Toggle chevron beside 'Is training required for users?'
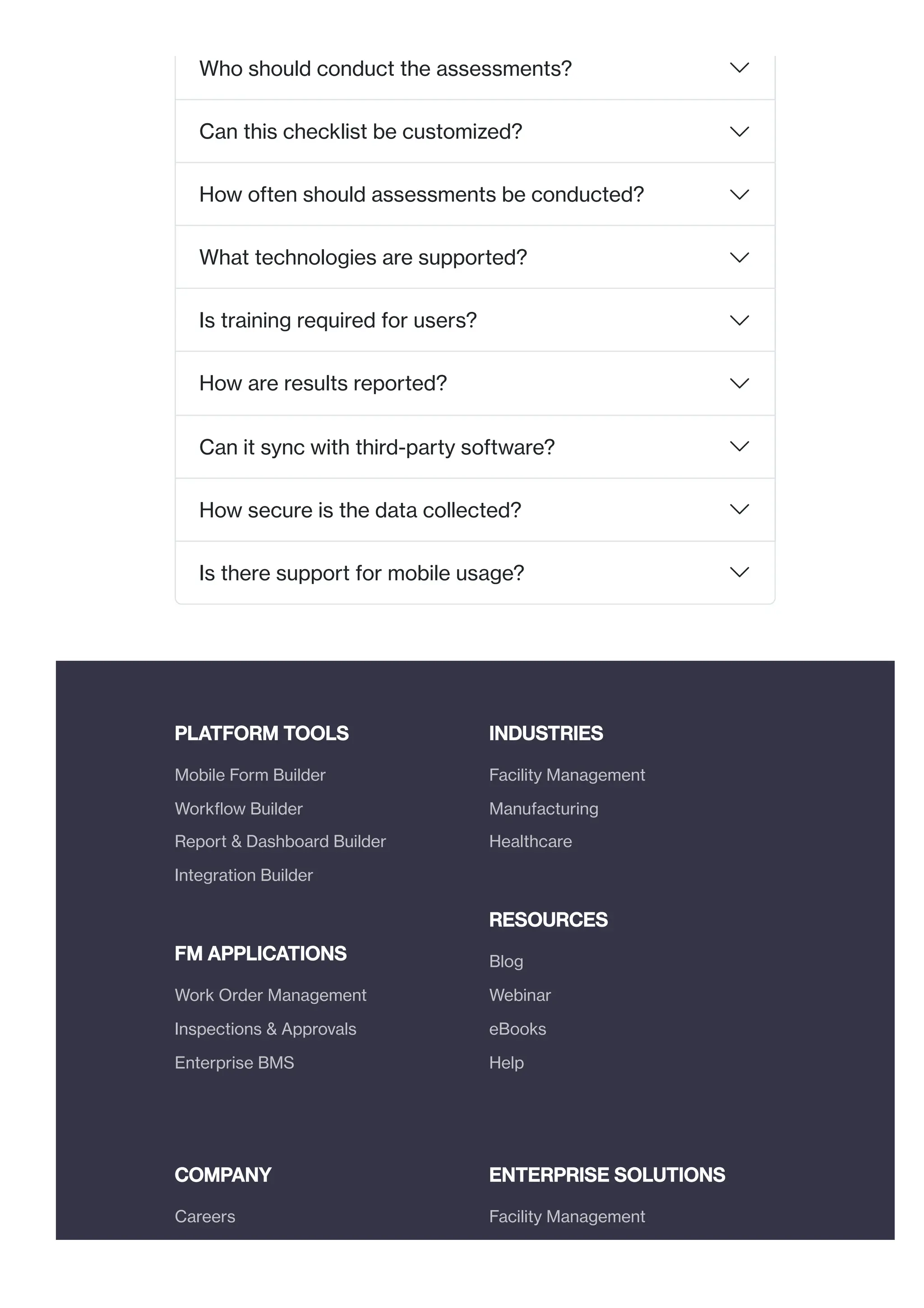The height and width of the screenshot is (1308, 924). coord(739,321)
